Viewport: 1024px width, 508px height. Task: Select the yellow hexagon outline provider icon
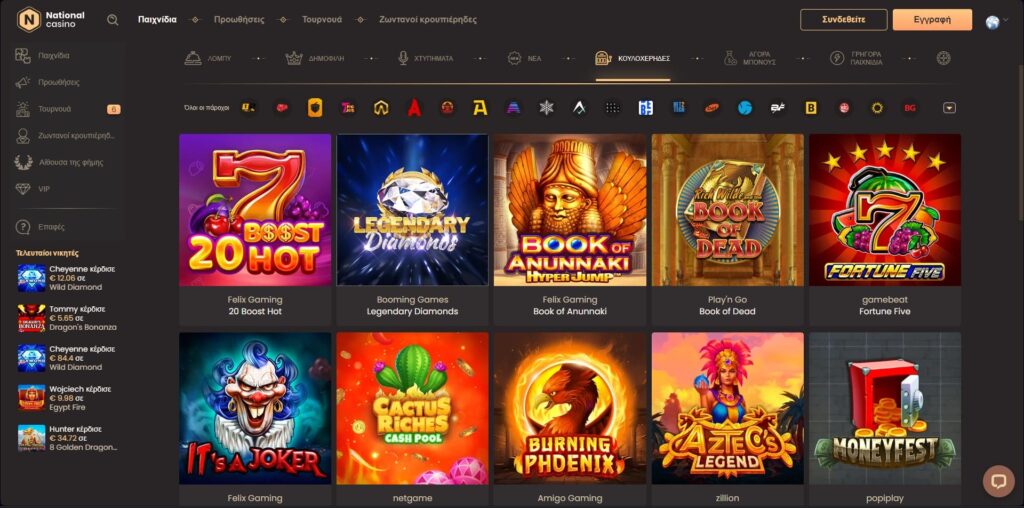pos(381,108)
